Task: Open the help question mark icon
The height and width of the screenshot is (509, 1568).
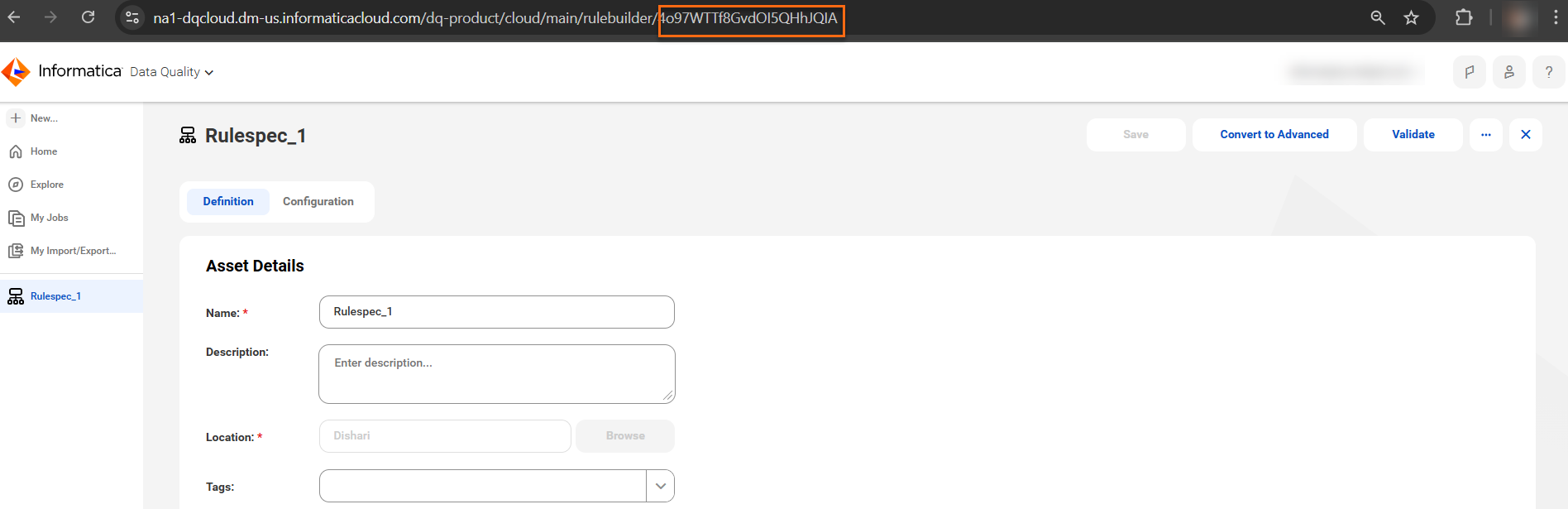Action: 1549,72
